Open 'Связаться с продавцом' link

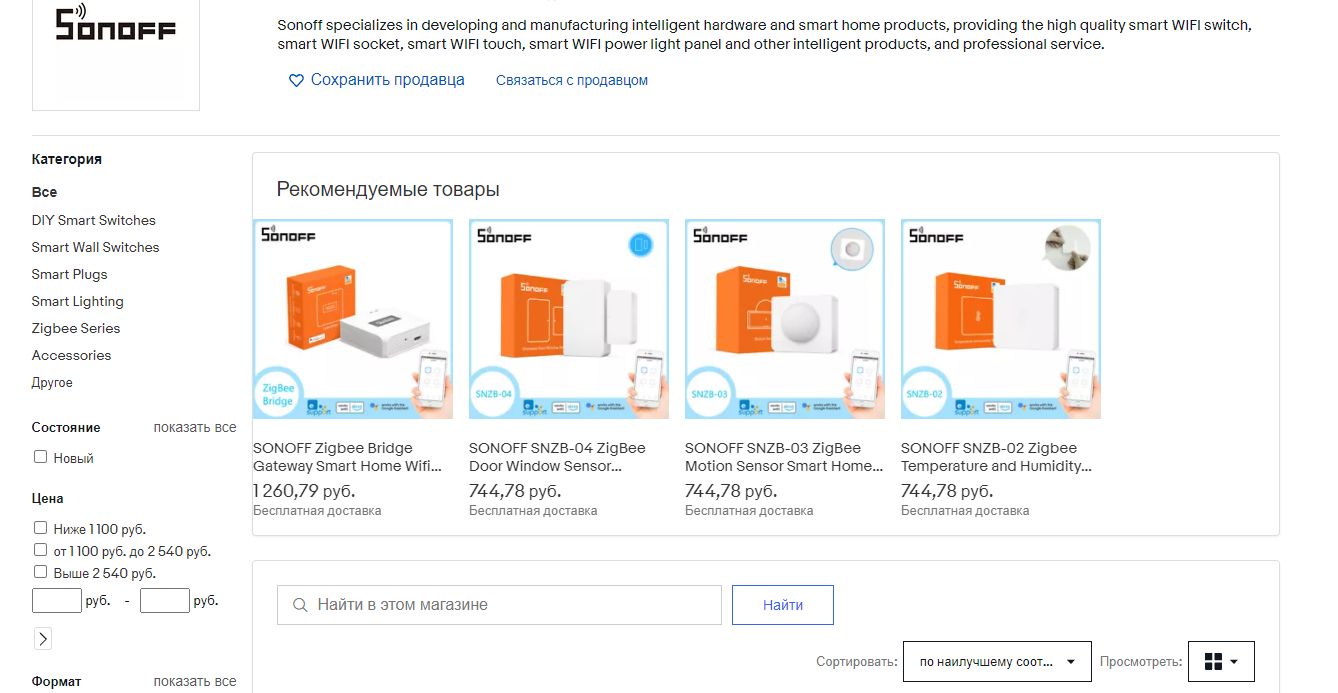572,80
